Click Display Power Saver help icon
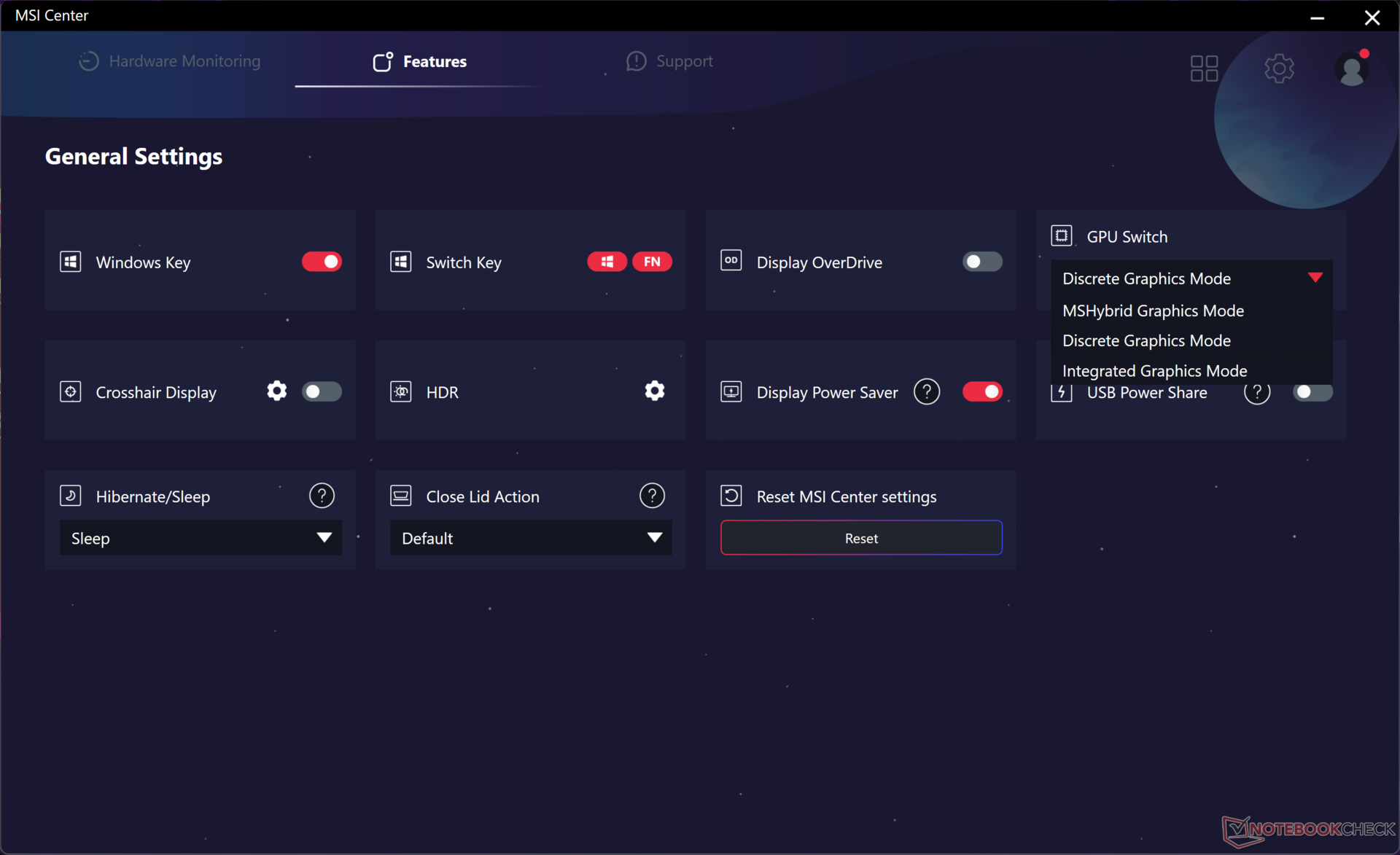The image size is (1400, 855). click(926, 392)
